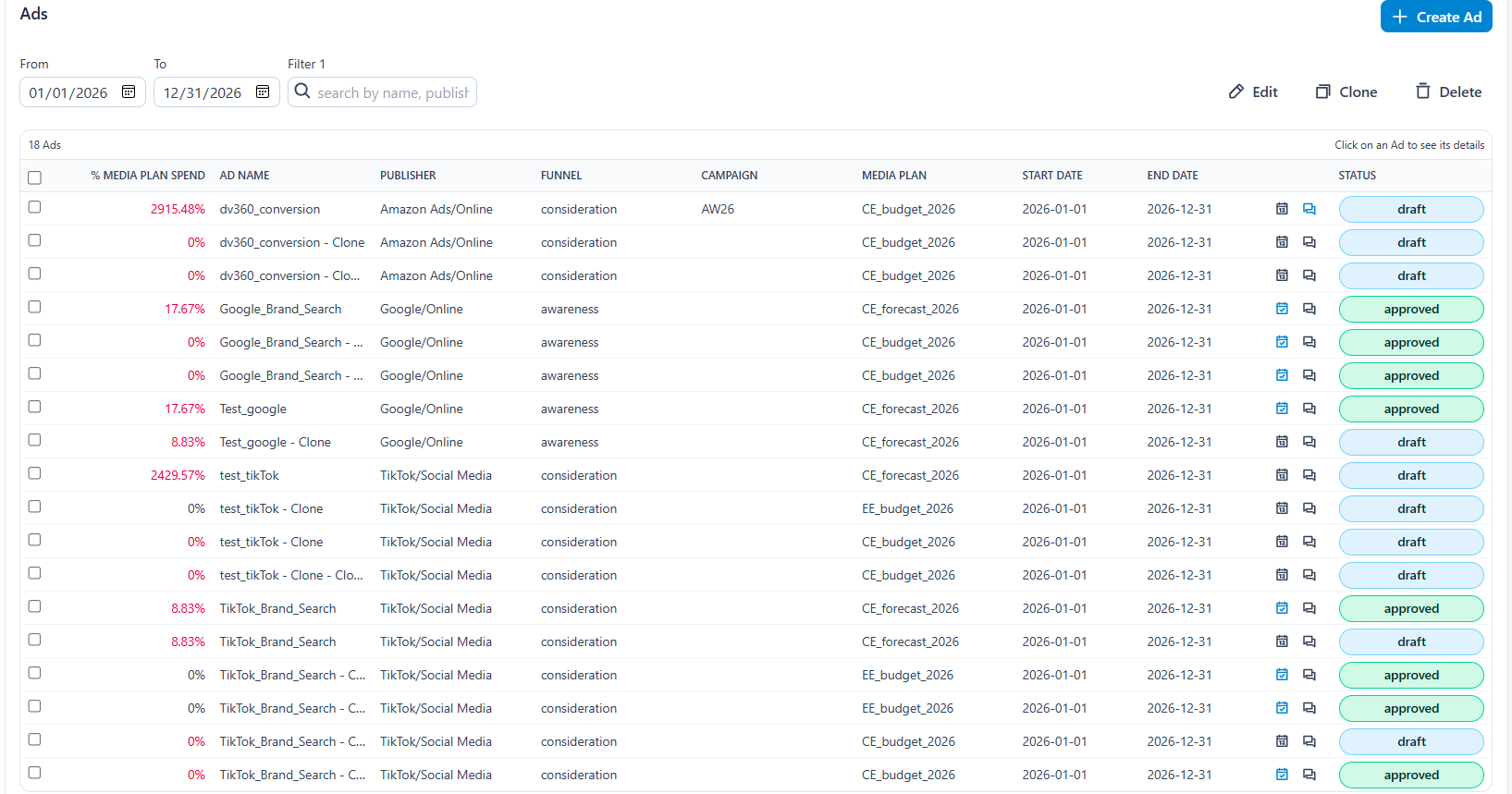Click AW26 campaign cell
Image resolution: width=1512 pixels, height=794 pixels.
[x=718, y=209]
